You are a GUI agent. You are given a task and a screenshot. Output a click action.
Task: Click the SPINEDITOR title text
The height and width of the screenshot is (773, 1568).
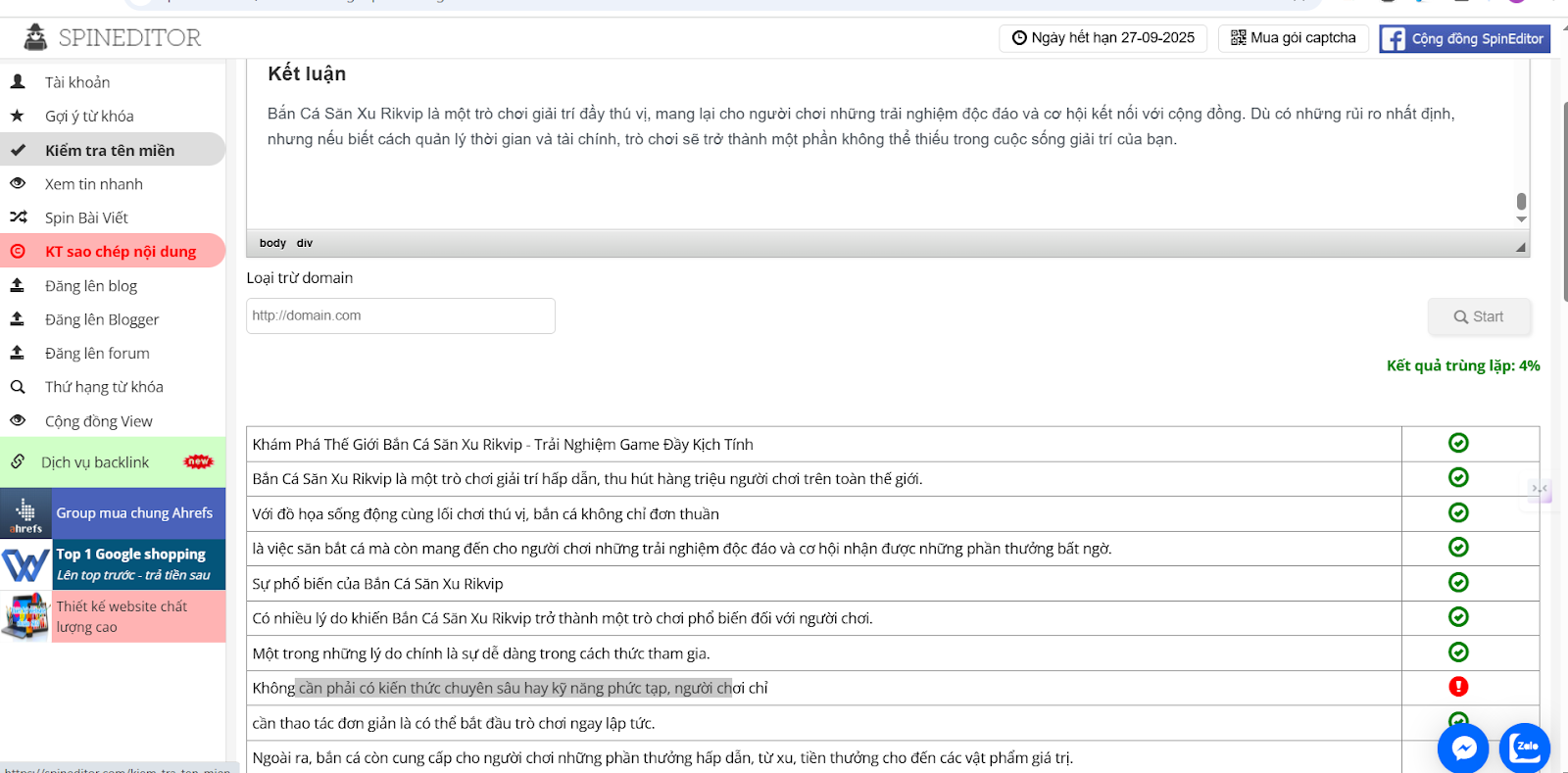click(x=129, y=37)
